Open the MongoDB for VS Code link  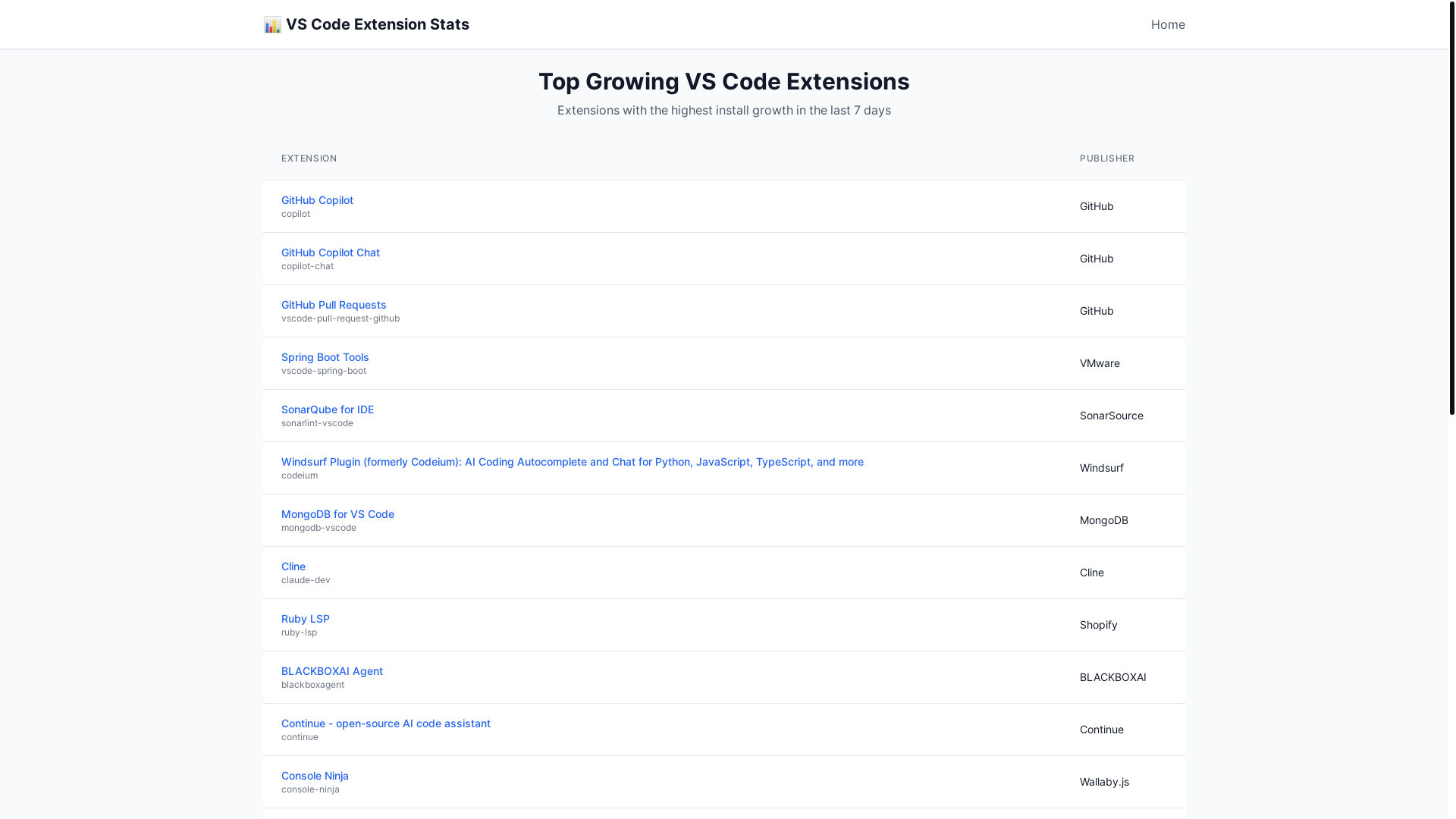coord(337,514)
